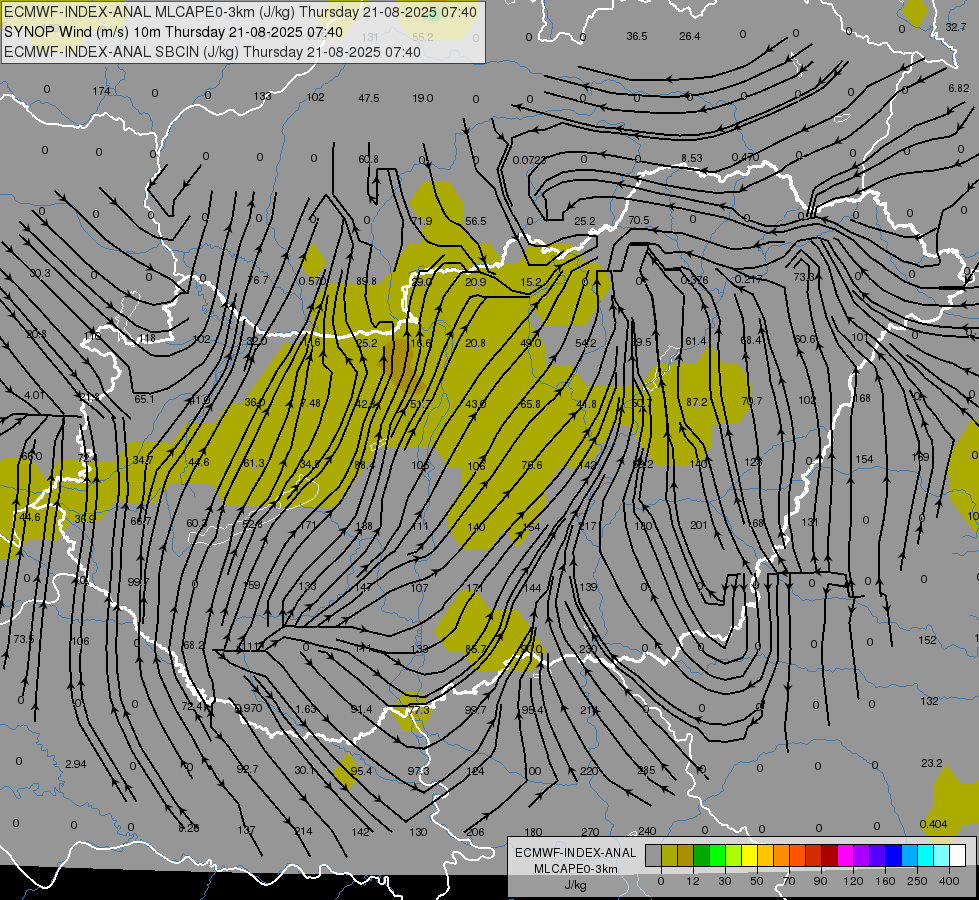Click the J/kg unit label in legend

(x=576, y=885)
